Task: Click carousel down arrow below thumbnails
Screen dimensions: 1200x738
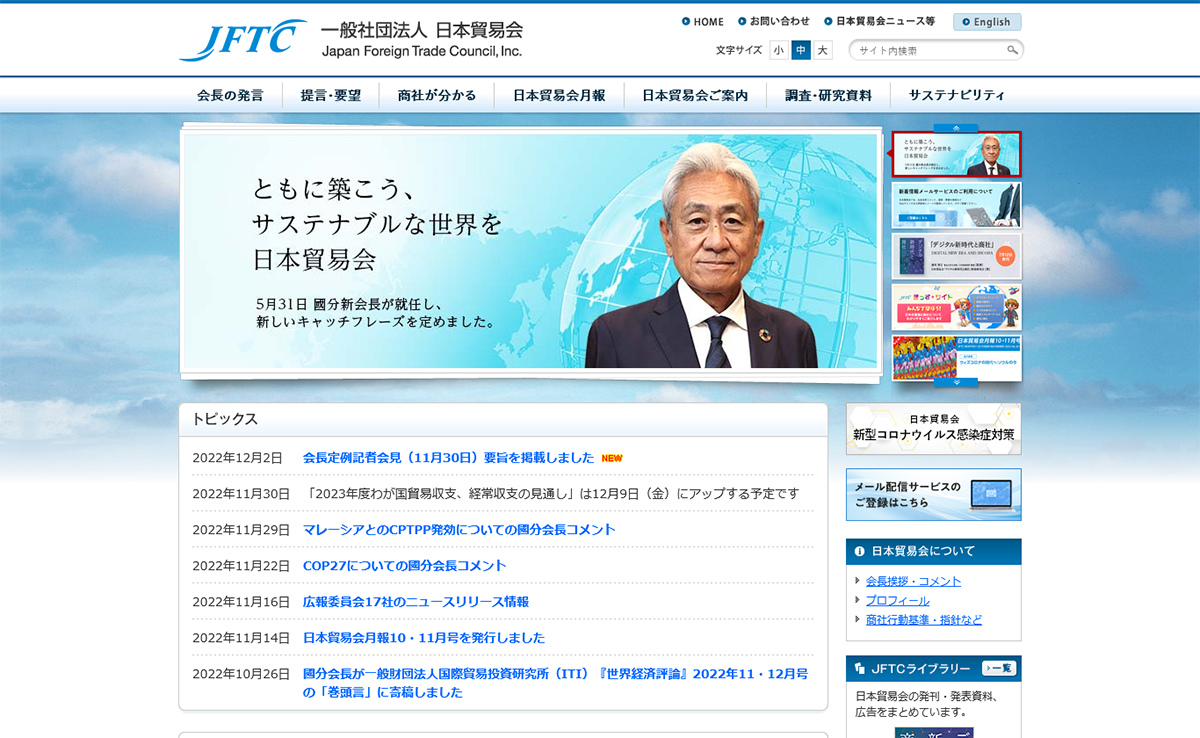Action: click(x=956, y=382)
